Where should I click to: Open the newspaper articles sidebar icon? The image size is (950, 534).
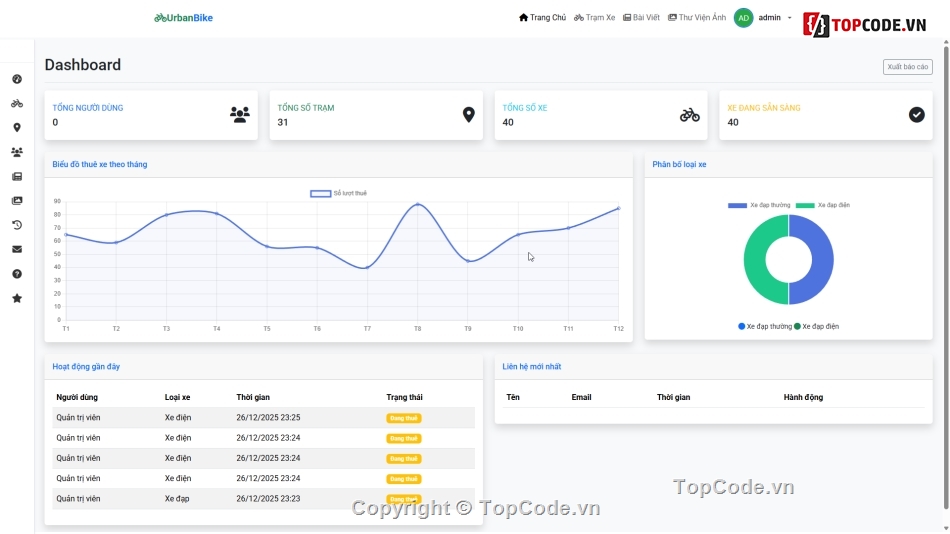pyautogui.click(x=17, y=176)
